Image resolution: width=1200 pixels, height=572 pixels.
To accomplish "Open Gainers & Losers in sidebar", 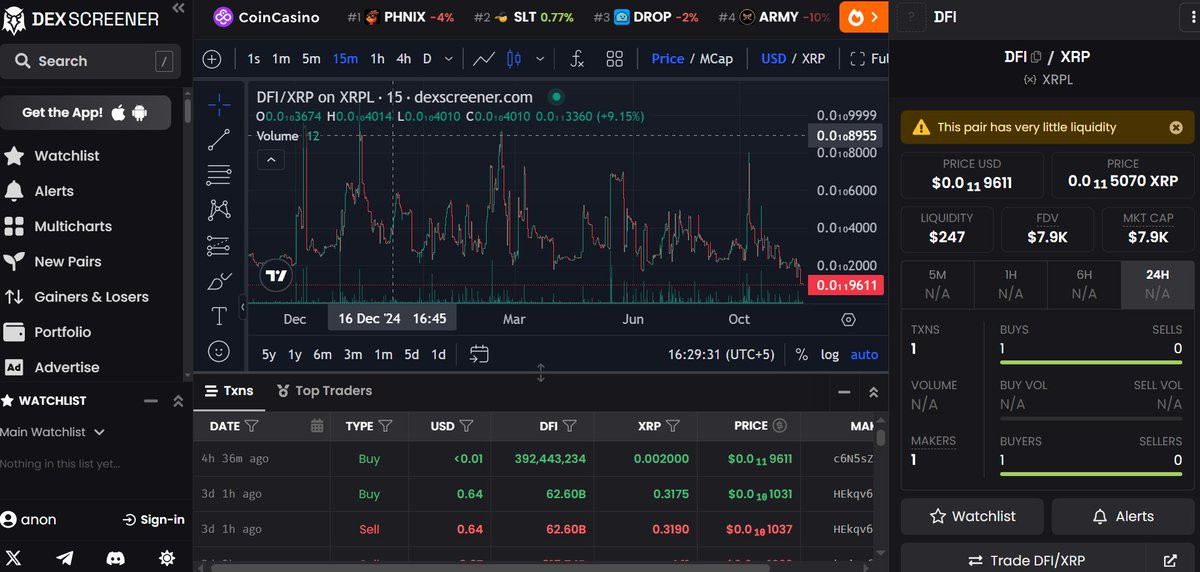I will coord(91,297).
